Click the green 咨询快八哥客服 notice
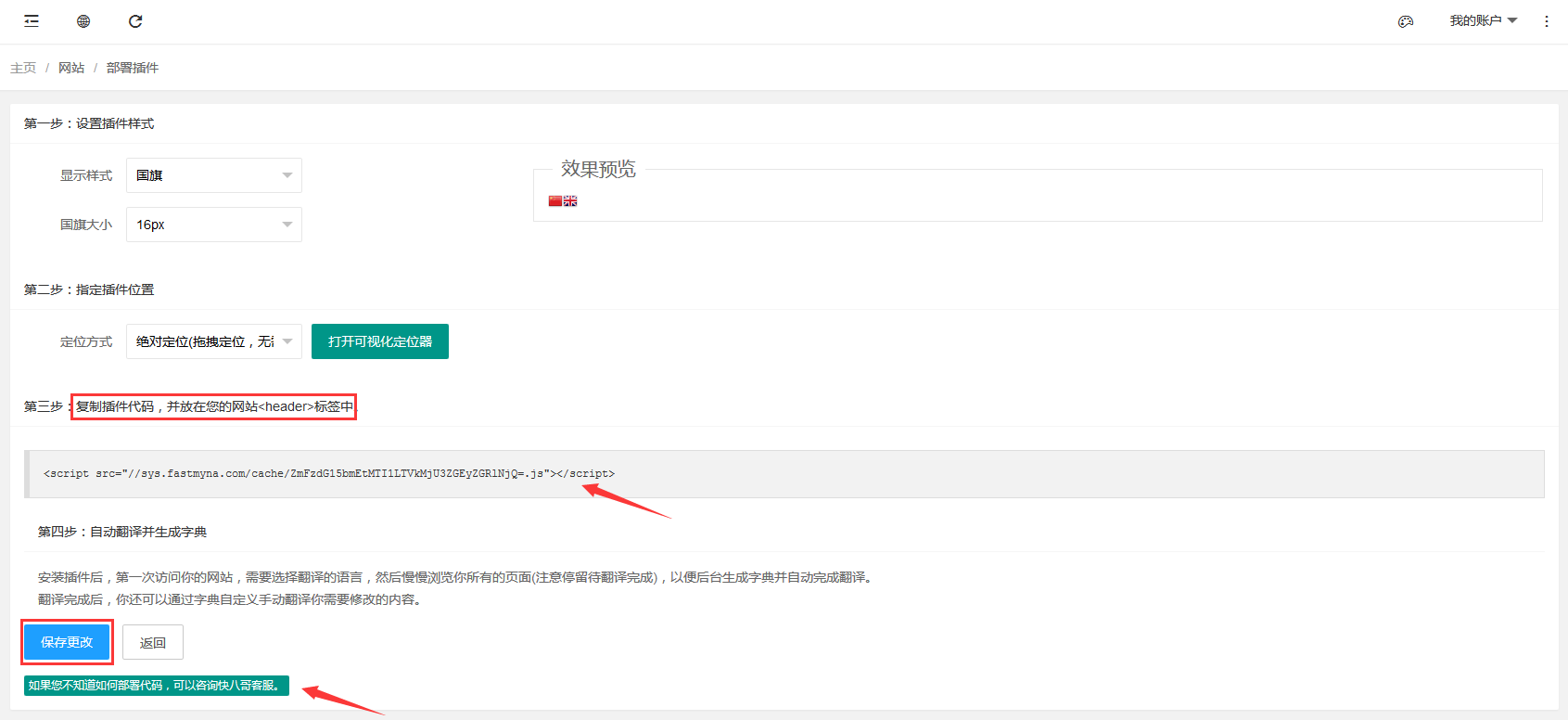The height and width of the screenshot is (720, 1568). pos(157,686)
